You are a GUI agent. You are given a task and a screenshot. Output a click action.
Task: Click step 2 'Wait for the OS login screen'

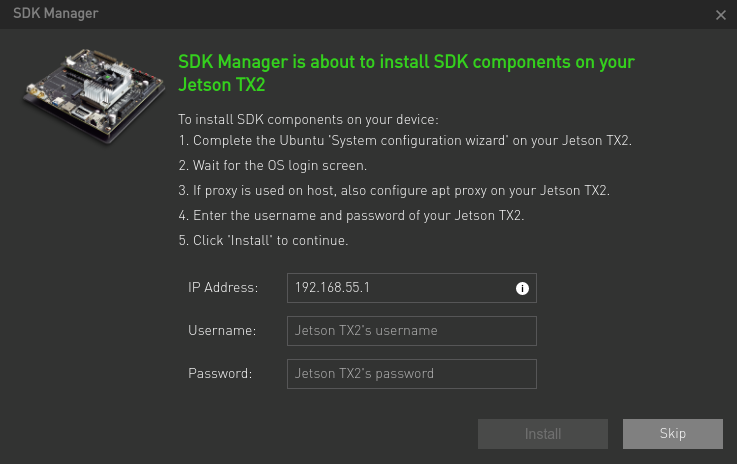pos(273,165)
